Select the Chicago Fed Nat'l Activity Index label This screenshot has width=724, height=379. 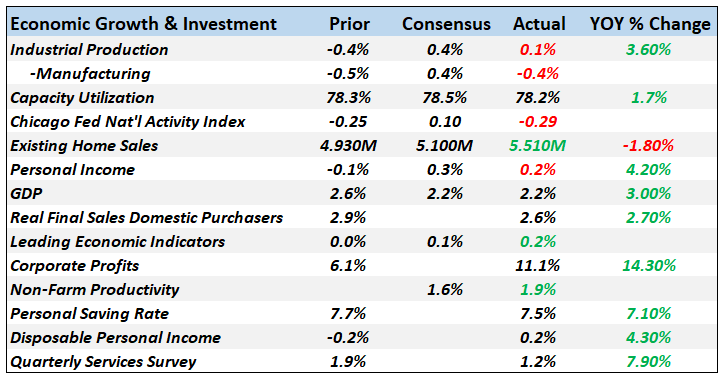click(127, 122)
